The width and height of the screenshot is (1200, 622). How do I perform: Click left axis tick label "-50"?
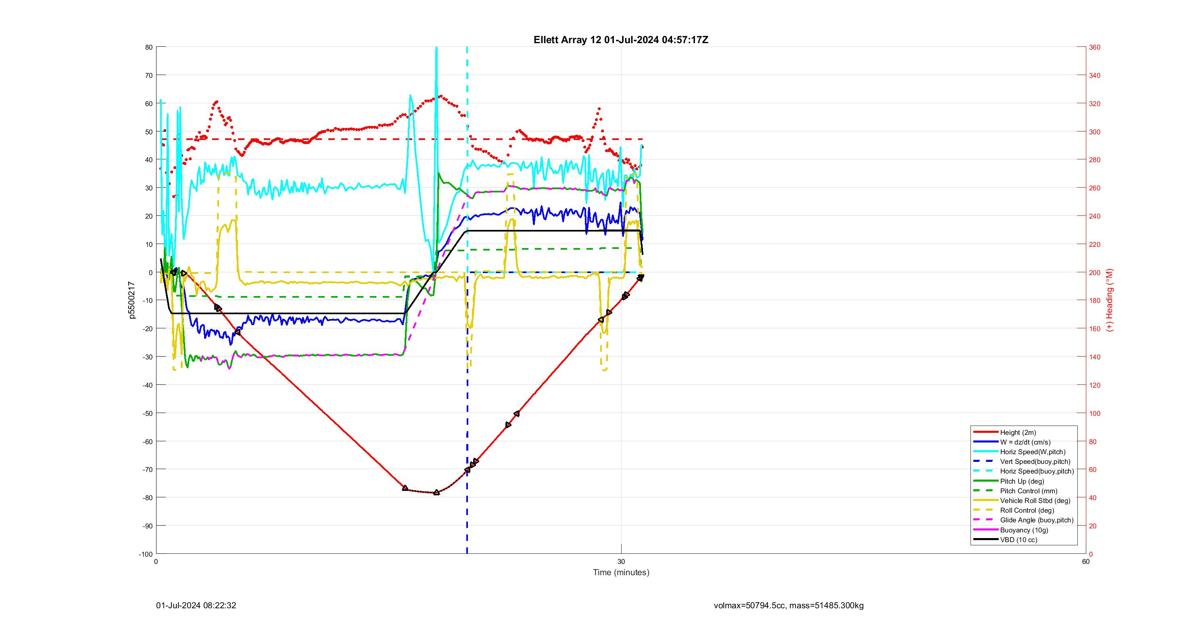(x=147, y=413)
